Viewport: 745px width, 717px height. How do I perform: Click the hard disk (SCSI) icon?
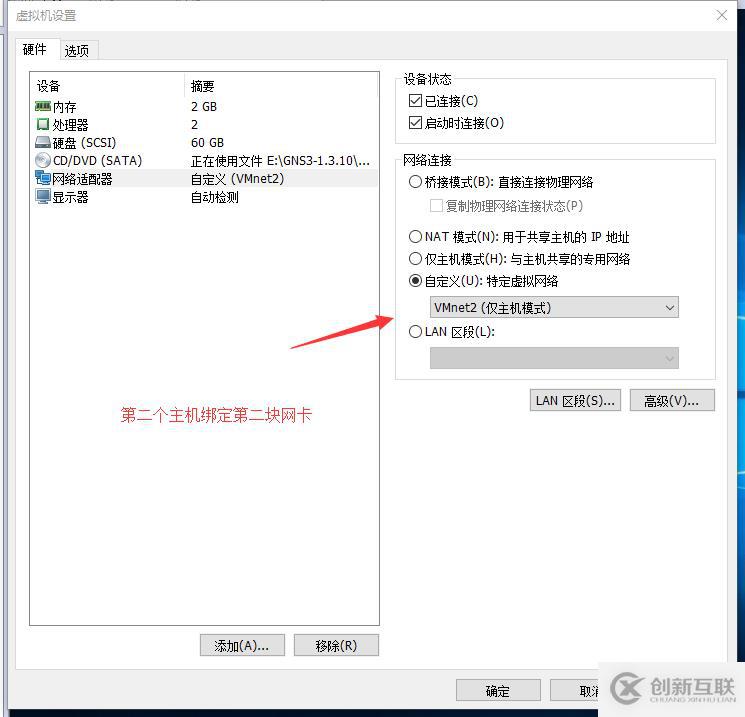(43, 143)
